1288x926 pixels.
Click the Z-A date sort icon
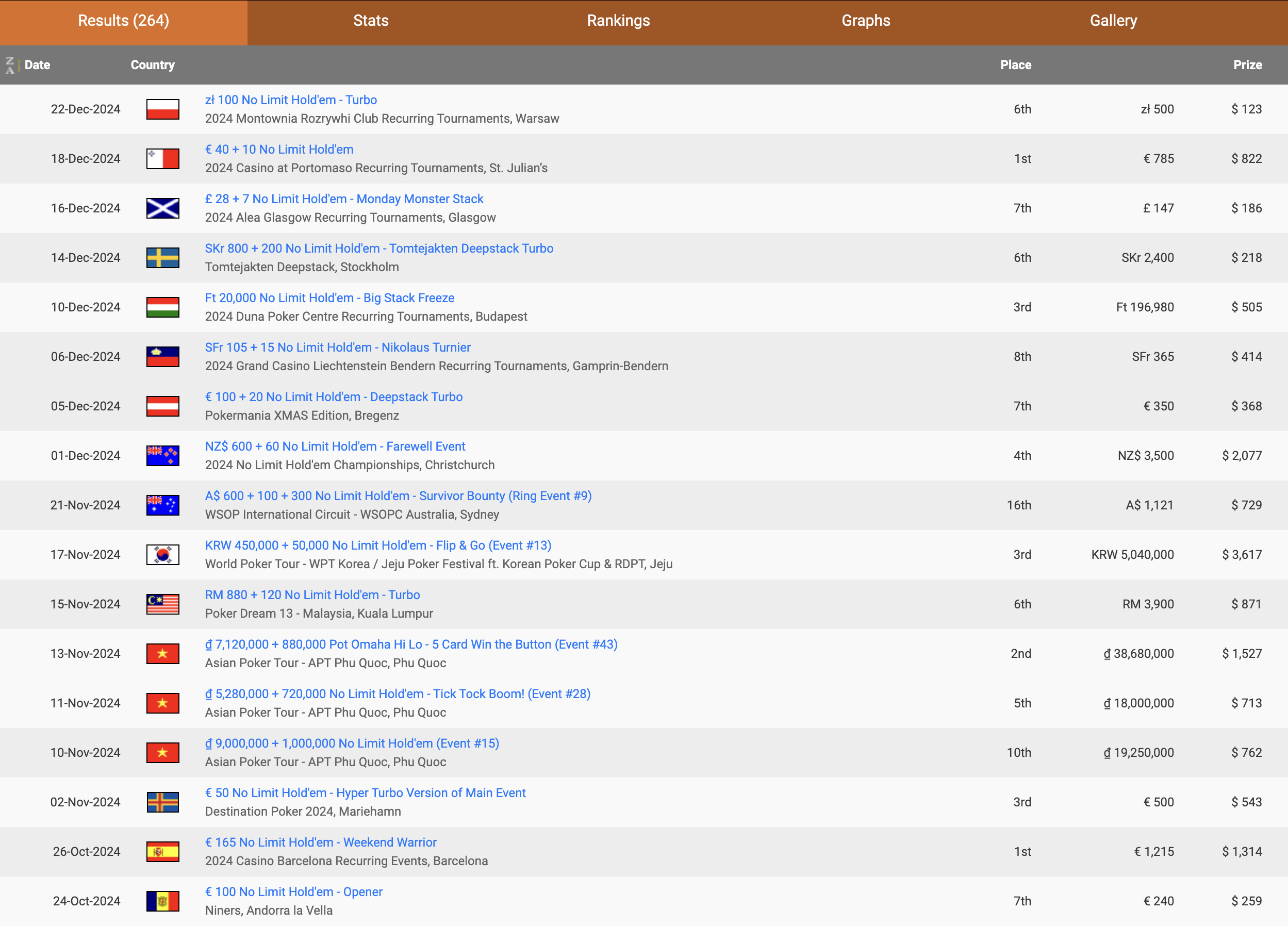[10, 65]
